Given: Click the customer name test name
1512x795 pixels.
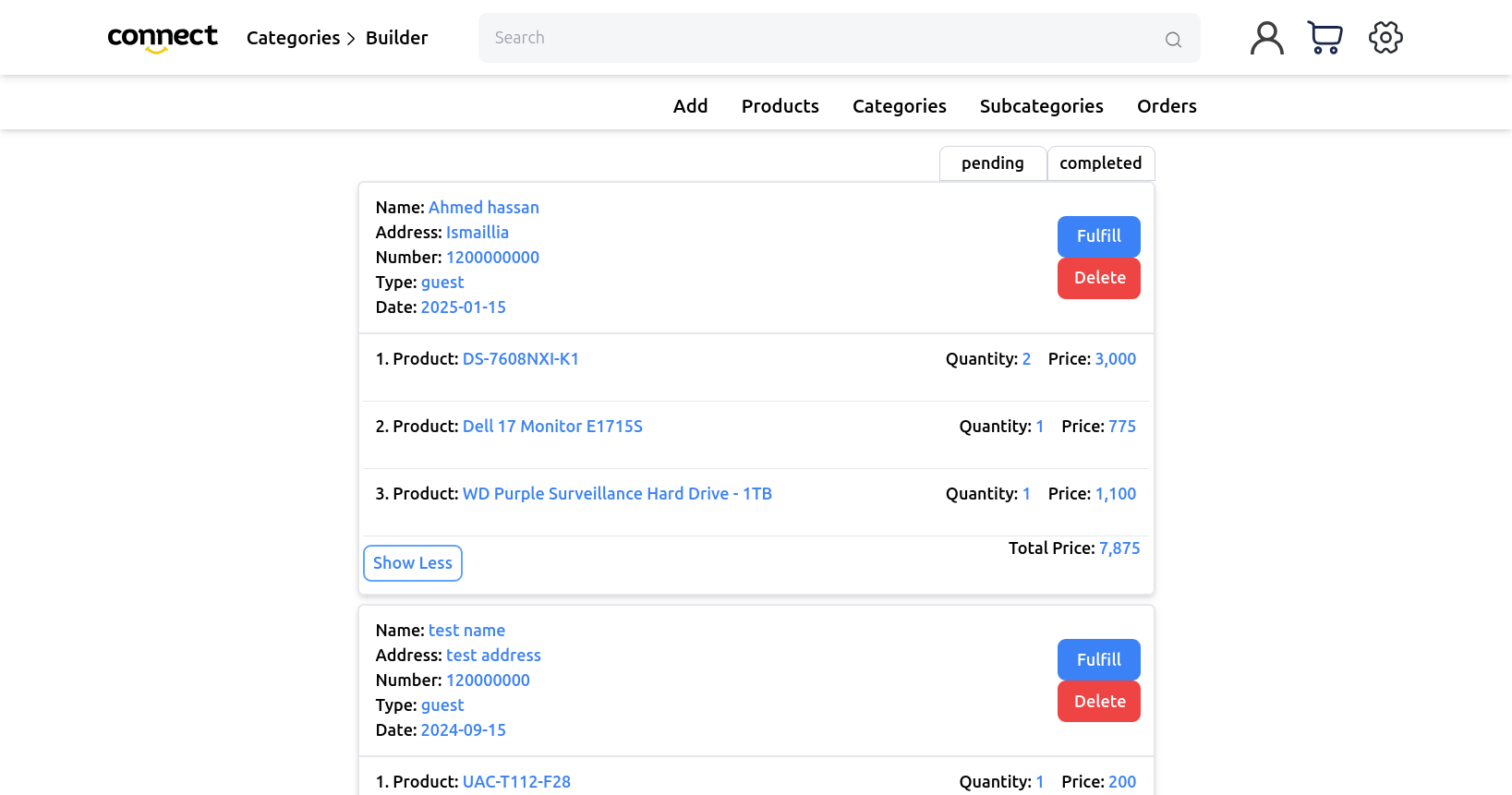Looking at the screenshot, I should (x=466, y=631).
